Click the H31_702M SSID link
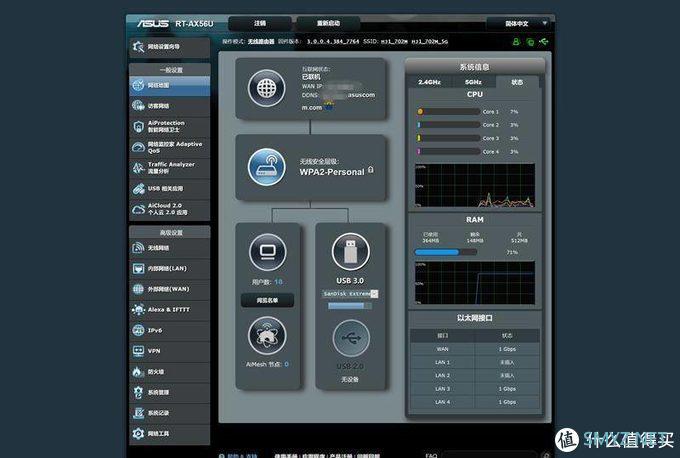 (394, 42)
